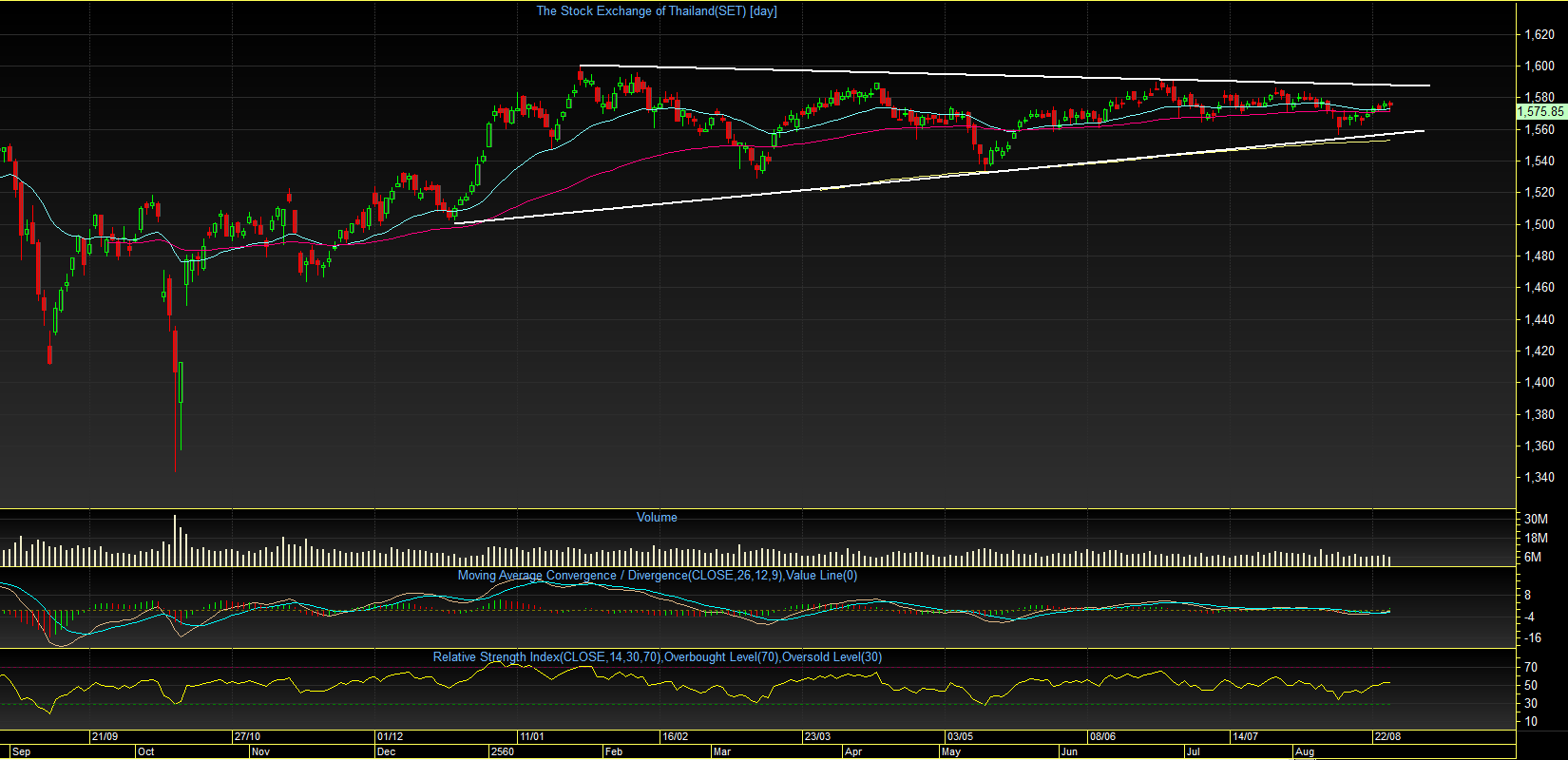Select the 1,360 price axis label

point(1539,446)
